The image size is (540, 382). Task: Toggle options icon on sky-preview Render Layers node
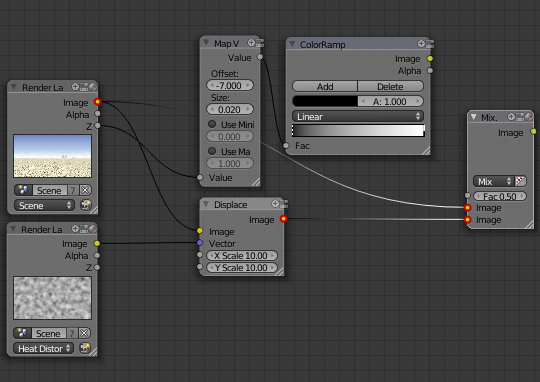point(84,87)
